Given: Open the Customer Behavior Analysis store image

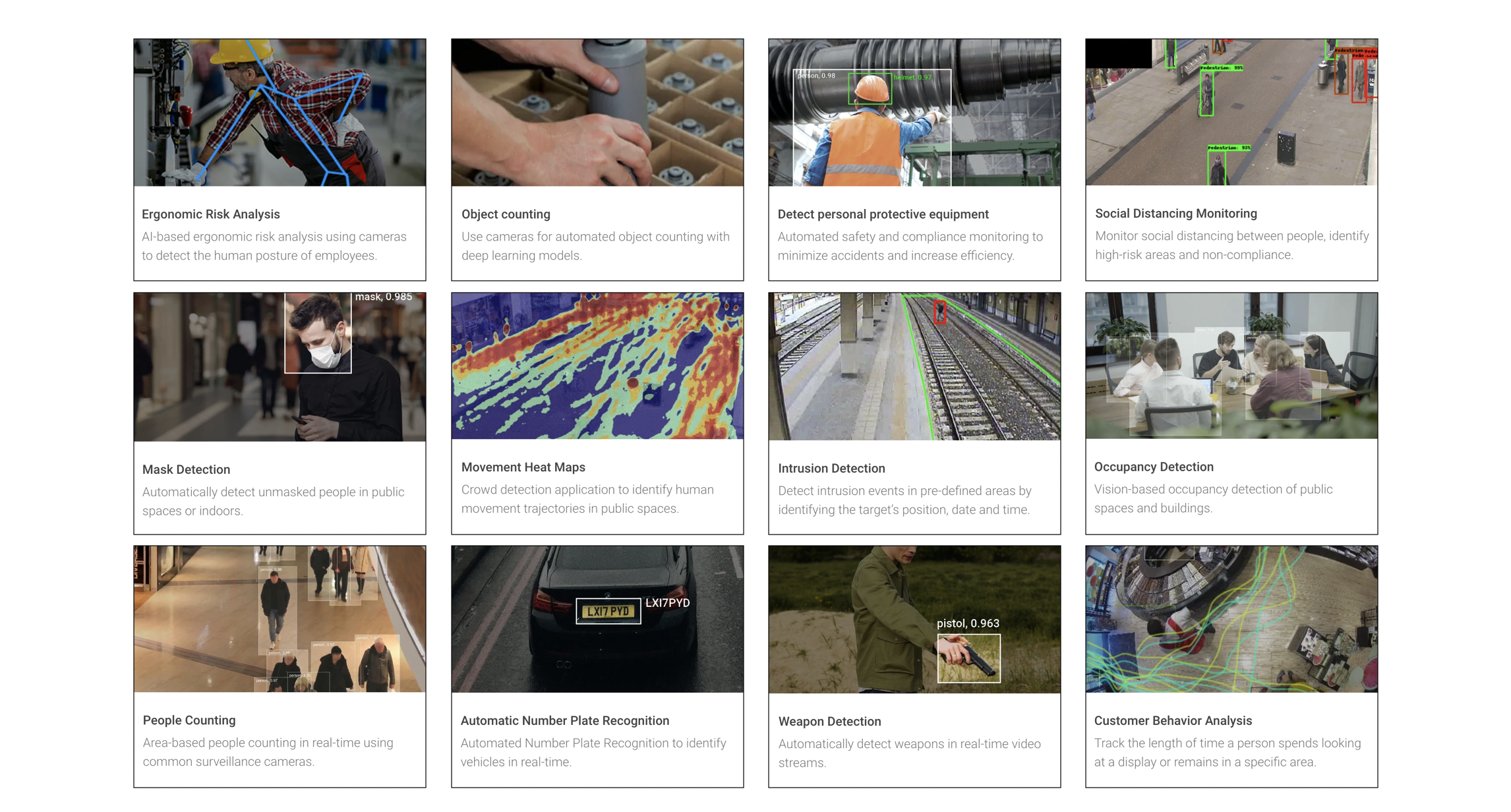Looking at the screenshot, I should point(1231,619).
